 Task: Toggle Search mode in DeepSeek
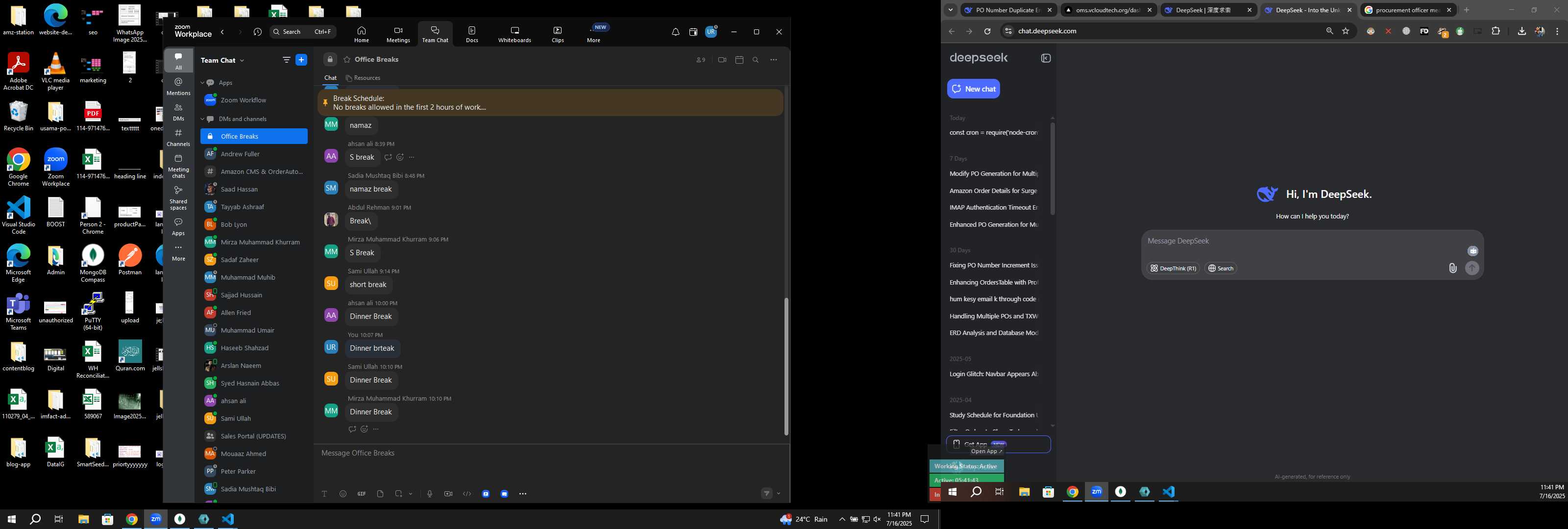pyautogui.click(x=1221, y=268)
